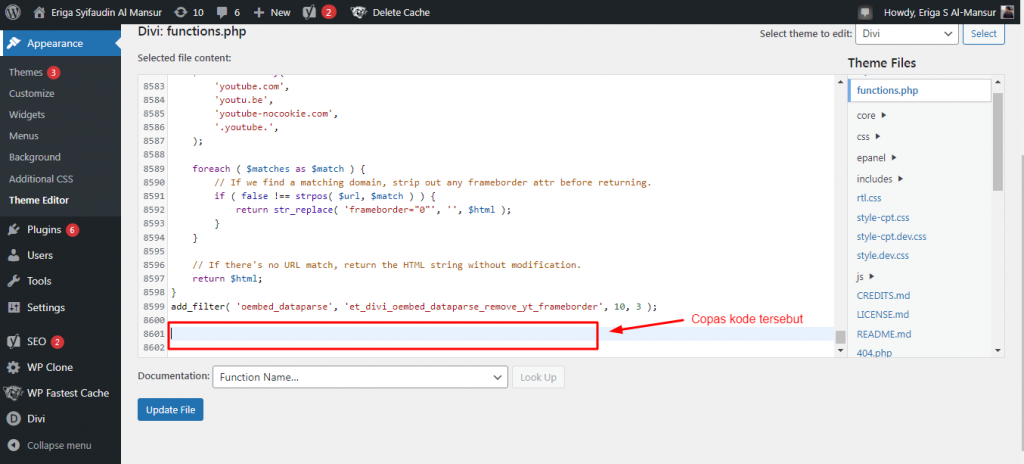The width and height of the screenshot is (1024, 464).
Task: Go to Widgets in Appearance submenu
Action: click(27, 114)
